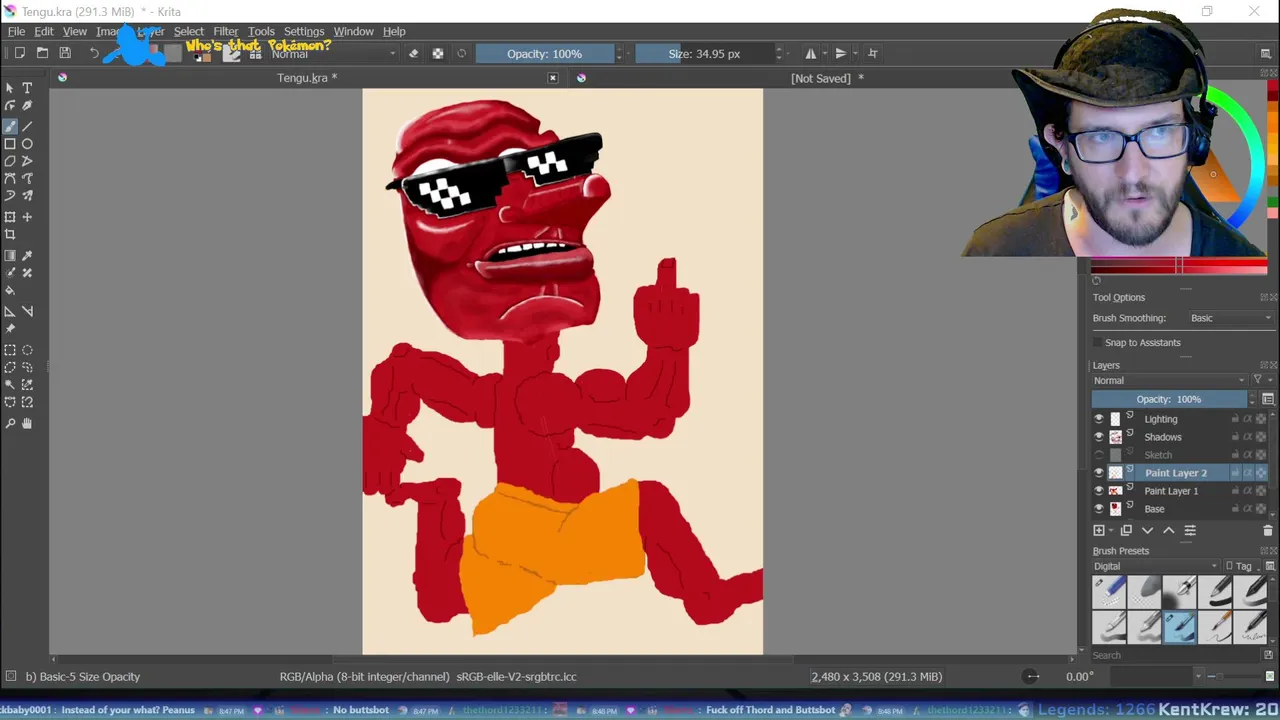Image resolution: width=1280 pixels, height=720 pixels.
Task: Select the Measure tool
Action: point(27,311)
